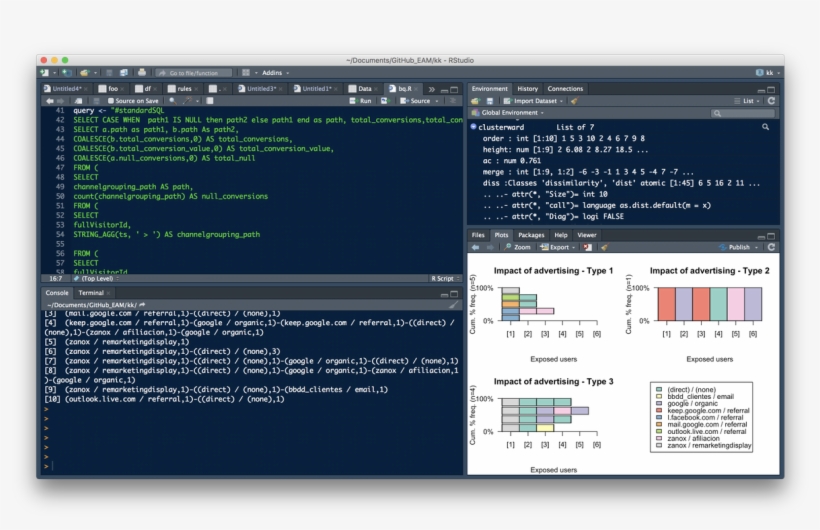Close the bq.R tab
This screenshot has height=530, width=820.
(416, 89)
